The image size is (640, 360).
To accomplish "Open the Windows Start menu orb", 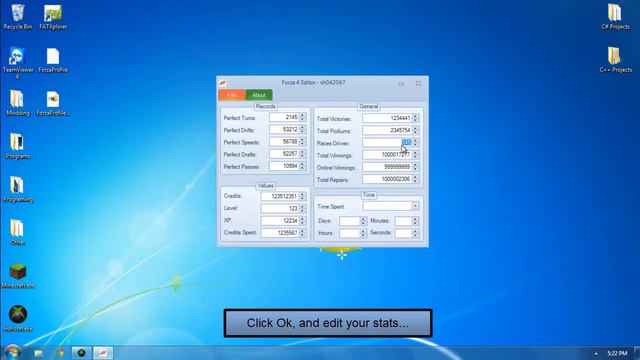I will (x=12, y=353).
